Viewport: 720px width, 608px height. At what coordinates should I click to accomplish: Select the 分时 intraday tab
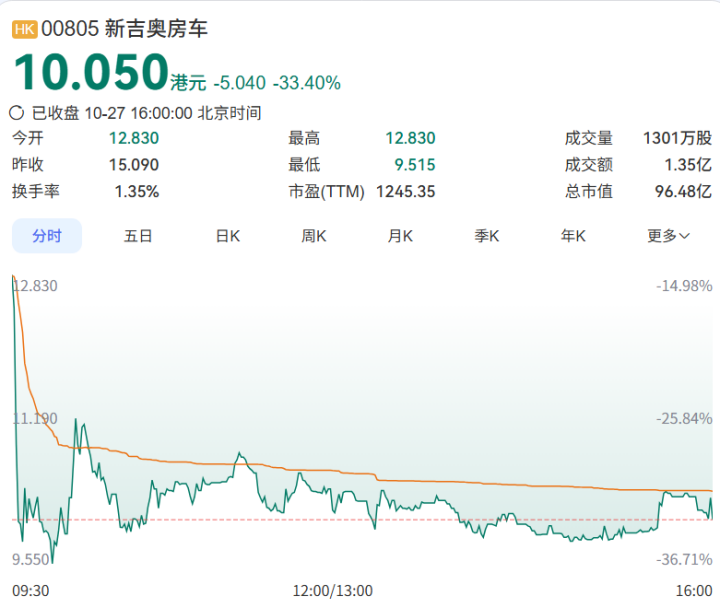point(47,236)
